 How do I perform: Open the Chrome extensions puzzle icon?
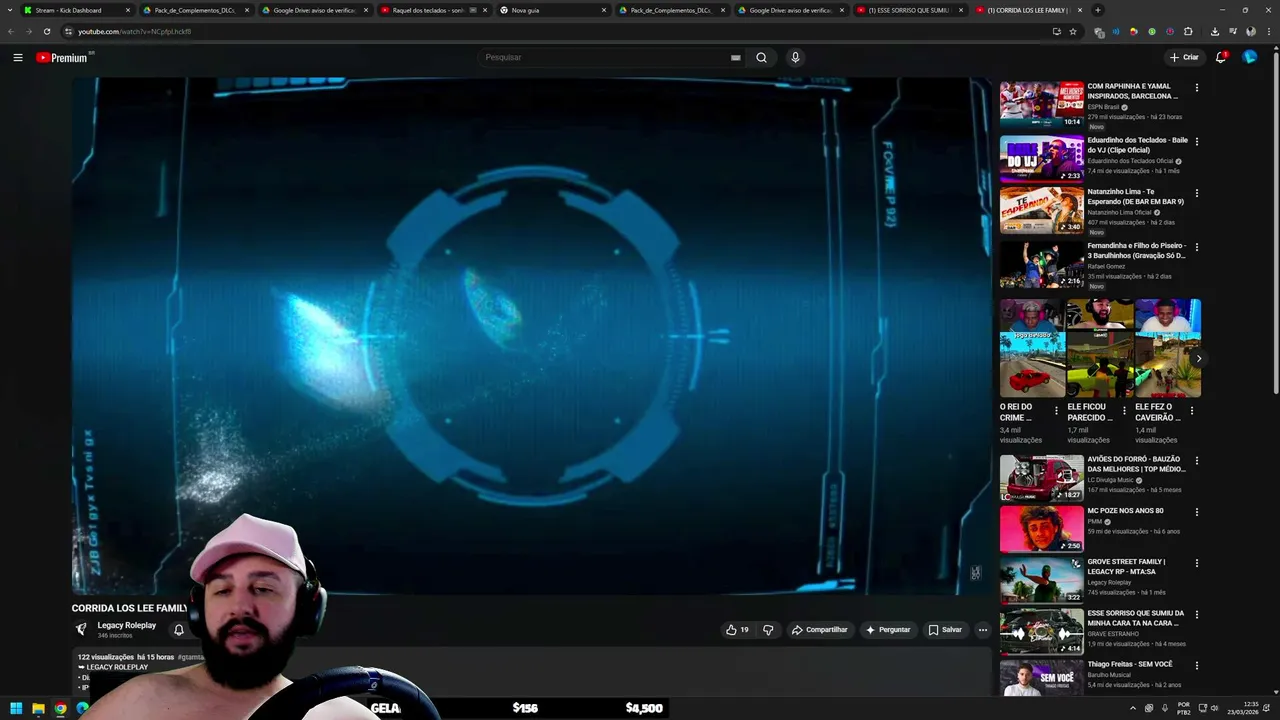pos(1190,31)
